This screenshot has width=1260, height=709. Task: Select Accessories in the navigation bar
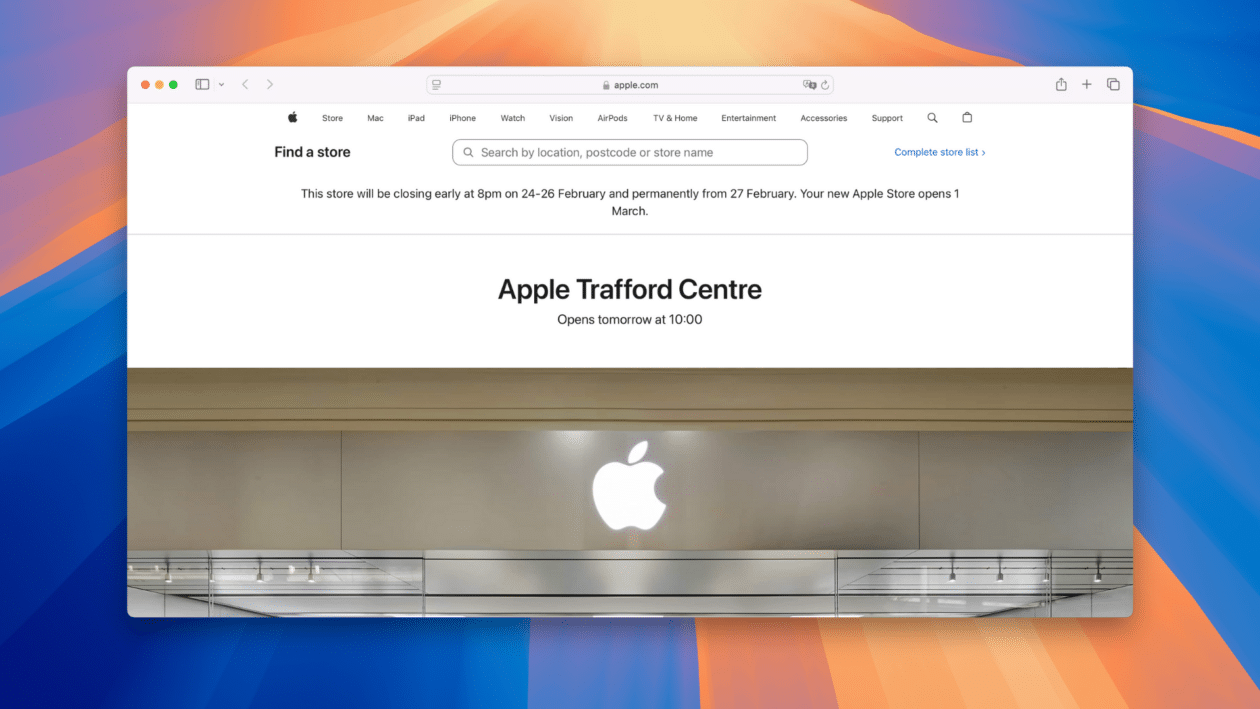[x=824, y=118]
